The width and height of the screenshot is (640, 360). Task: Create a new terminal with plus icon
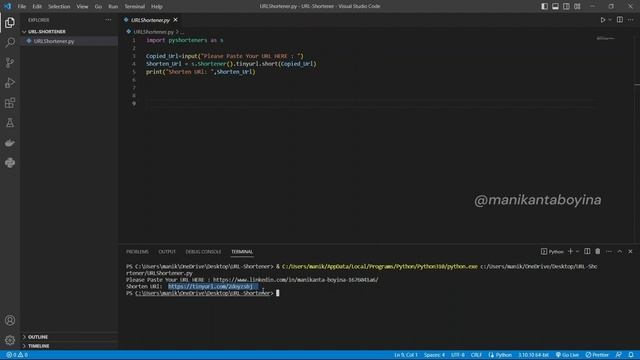[x=571, y=251]
